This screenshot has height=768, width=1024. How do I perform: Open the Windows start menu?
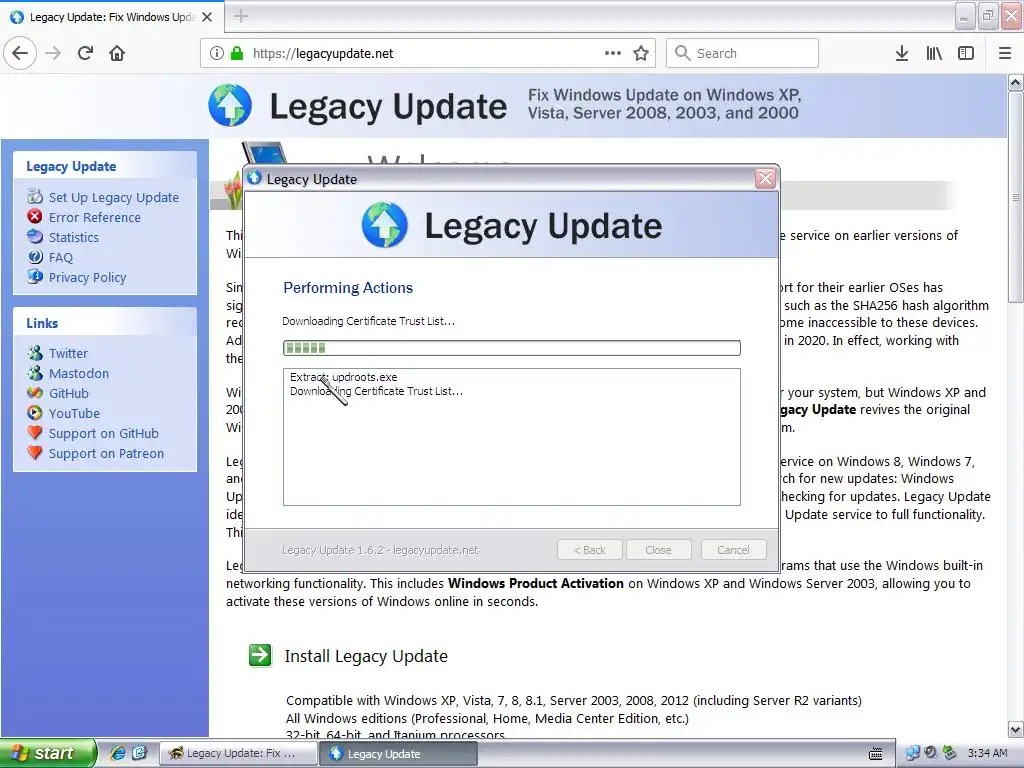tap(47, 753)
